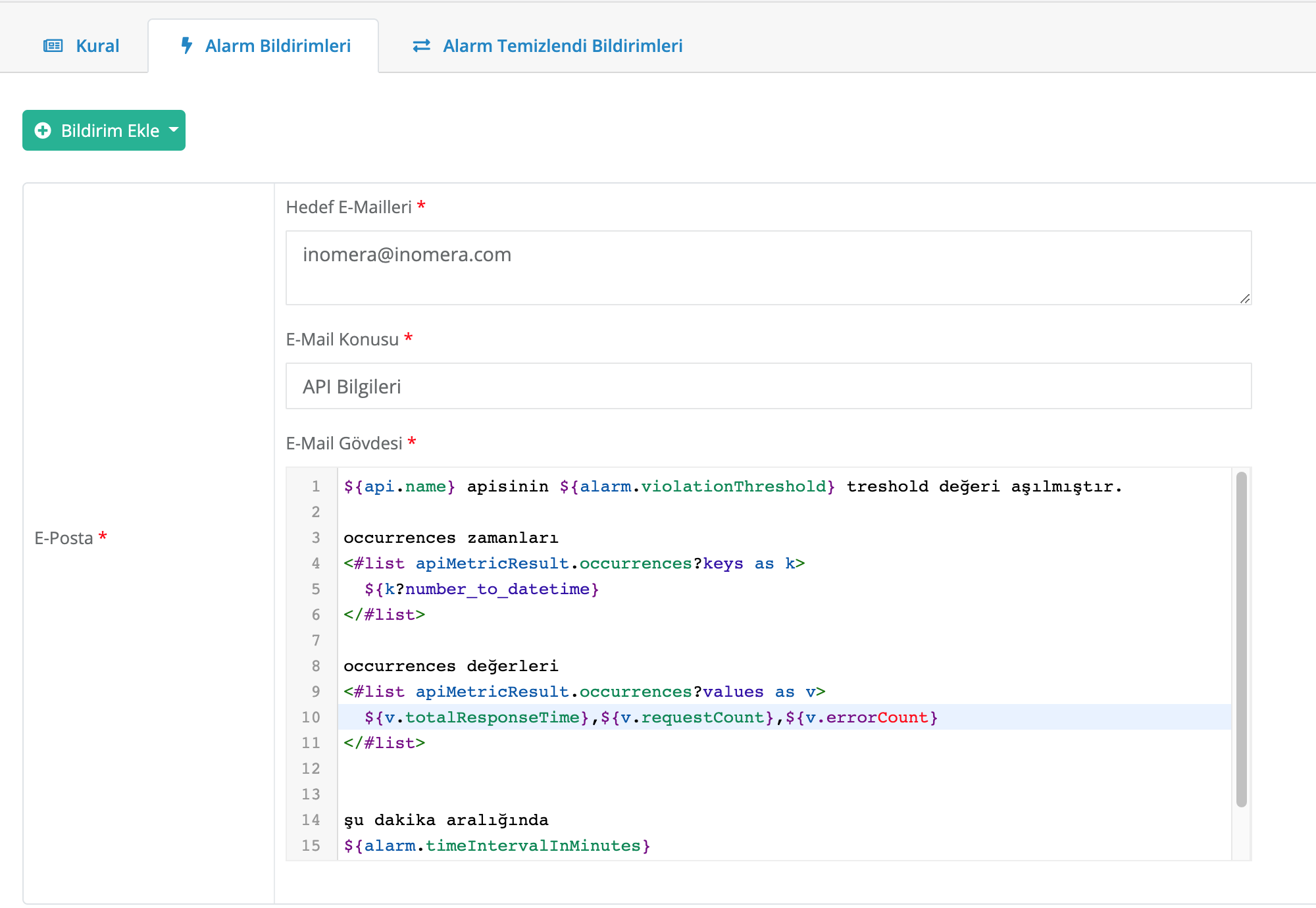
Task: Click line number 12 in gutter
Action: pos(311,769)
